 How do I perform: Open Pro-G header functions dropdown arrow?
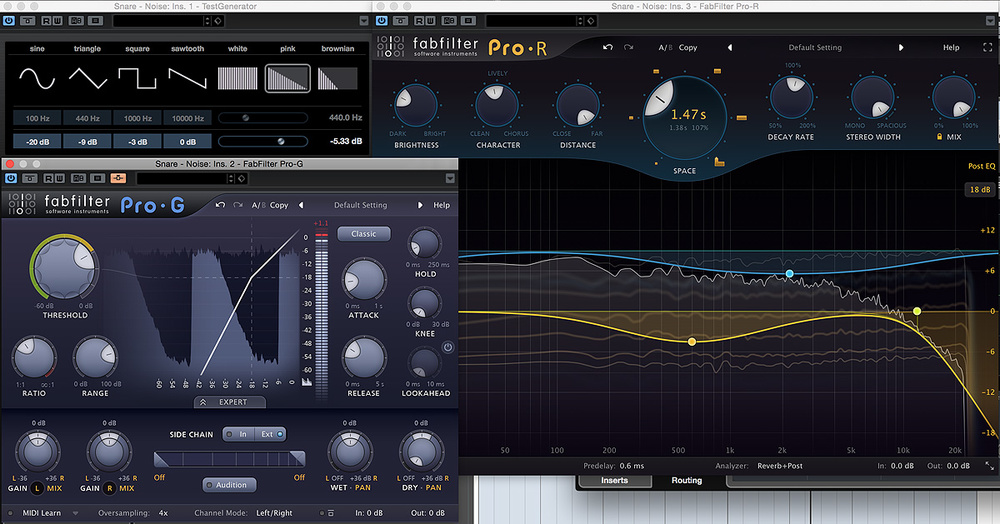click(x=450, y=178)
